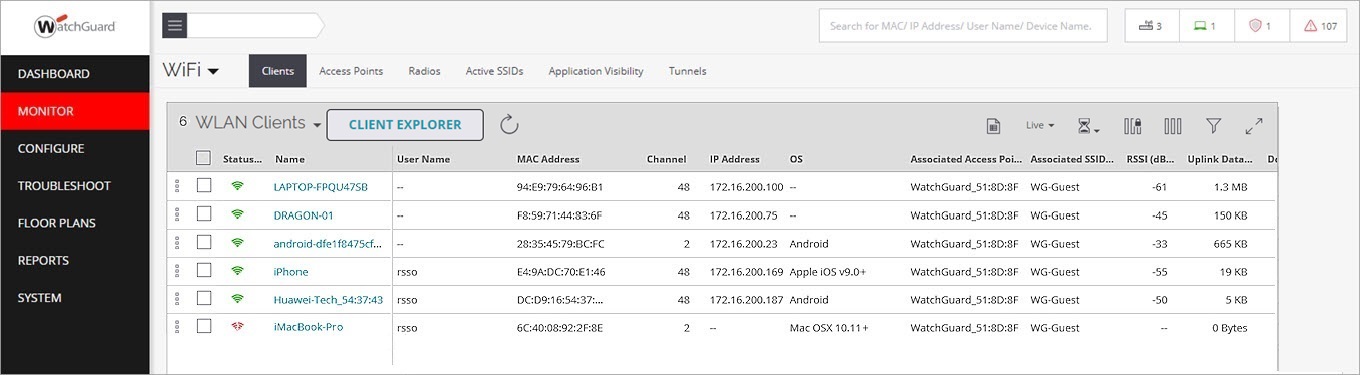
Task: Open the hourglass time range dropdown
Action: [1089, 126]
